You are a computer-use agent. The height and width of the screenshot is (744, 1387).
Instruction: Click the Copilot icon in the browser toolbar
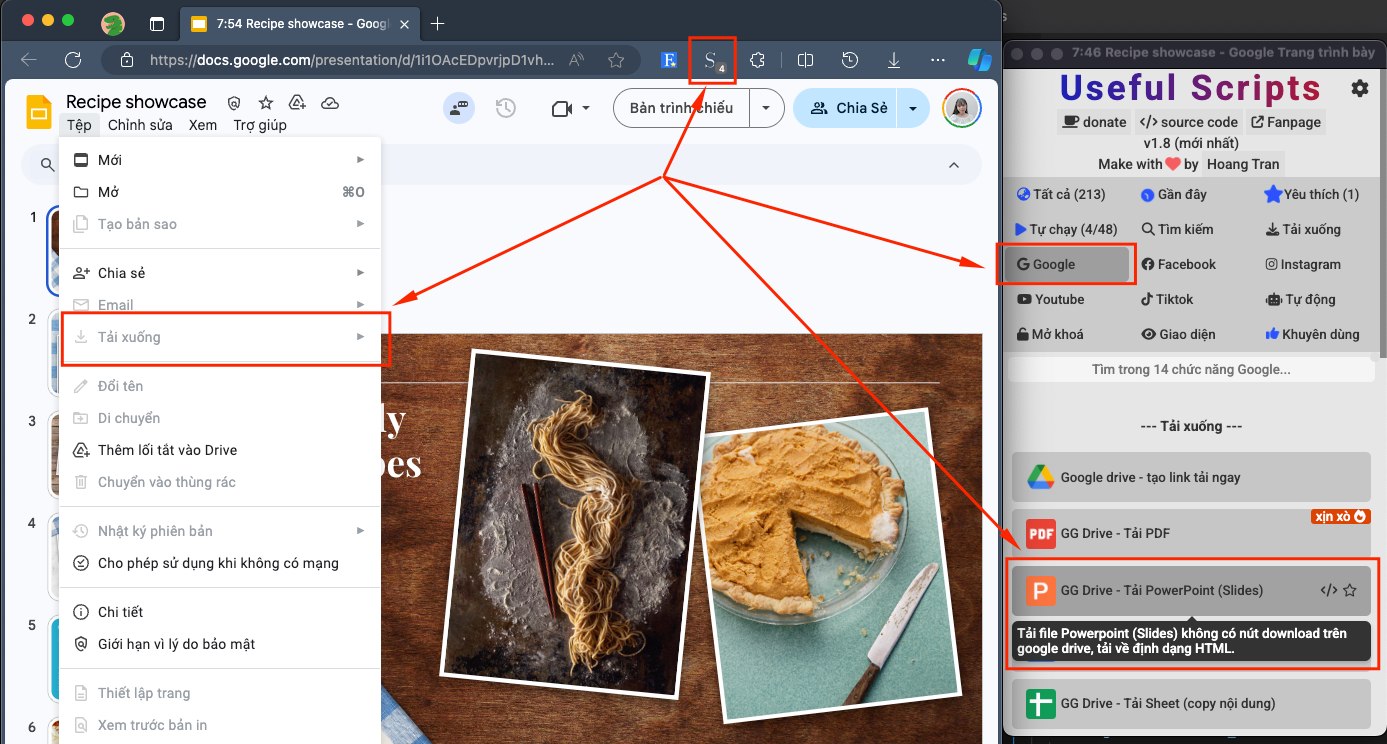point(979,60)
